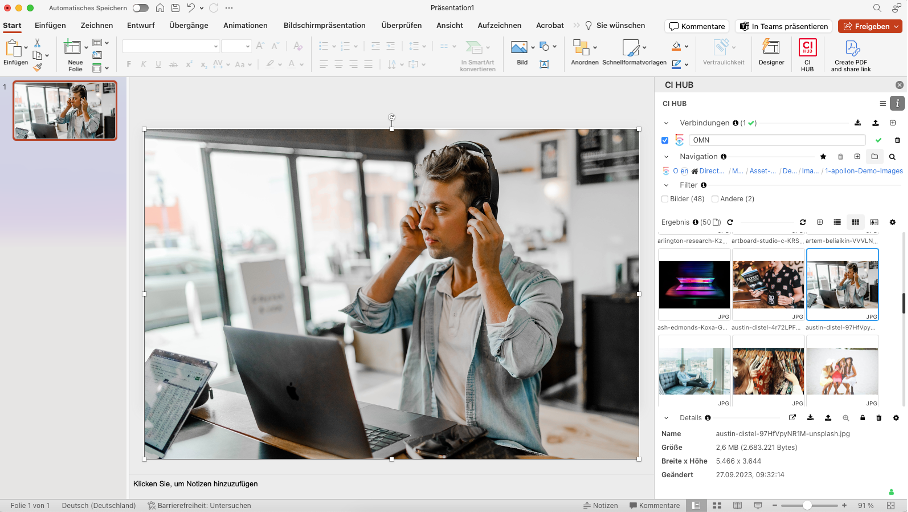Click the zoom in plus button
Viewport: 908px width, 512px height.
coord(844,506)
